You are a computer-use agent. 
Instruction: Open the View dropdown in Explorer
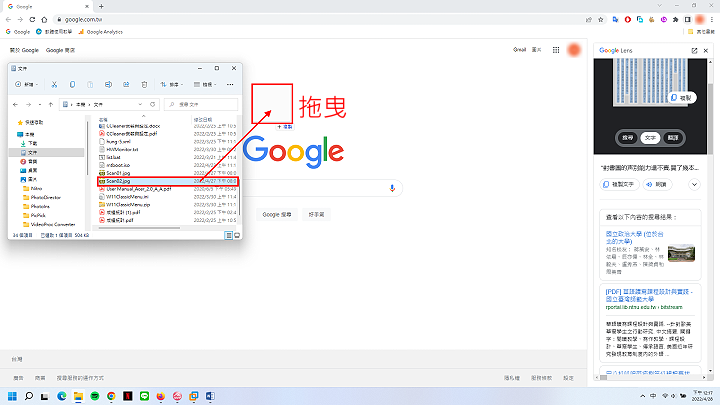coord(205,84)
